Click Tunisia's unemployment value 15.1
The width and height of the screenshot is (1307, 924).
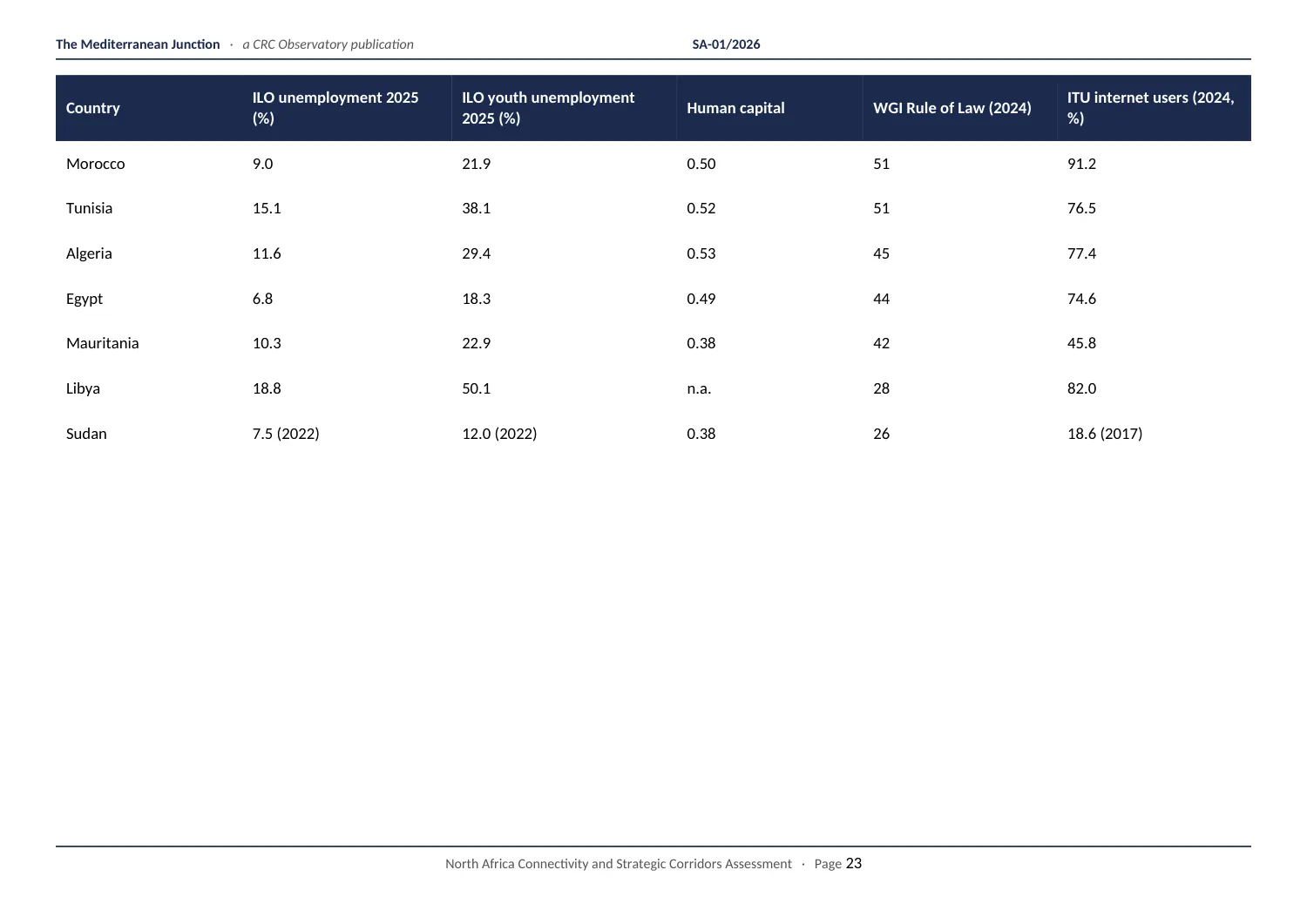[x=267, y=208]
